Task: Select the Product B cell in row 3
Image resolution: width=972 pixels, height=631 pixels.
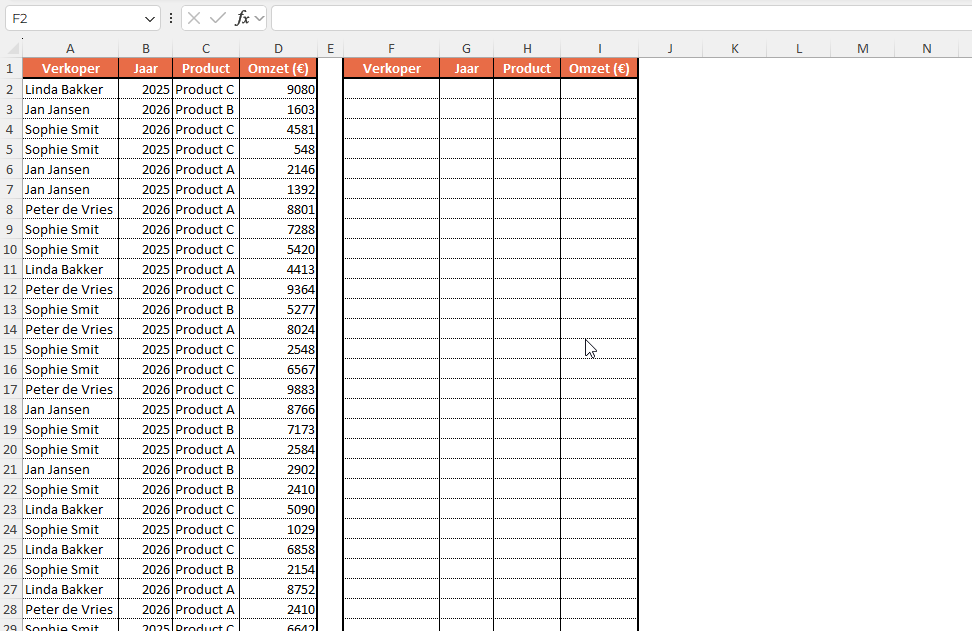Action: 205,109
